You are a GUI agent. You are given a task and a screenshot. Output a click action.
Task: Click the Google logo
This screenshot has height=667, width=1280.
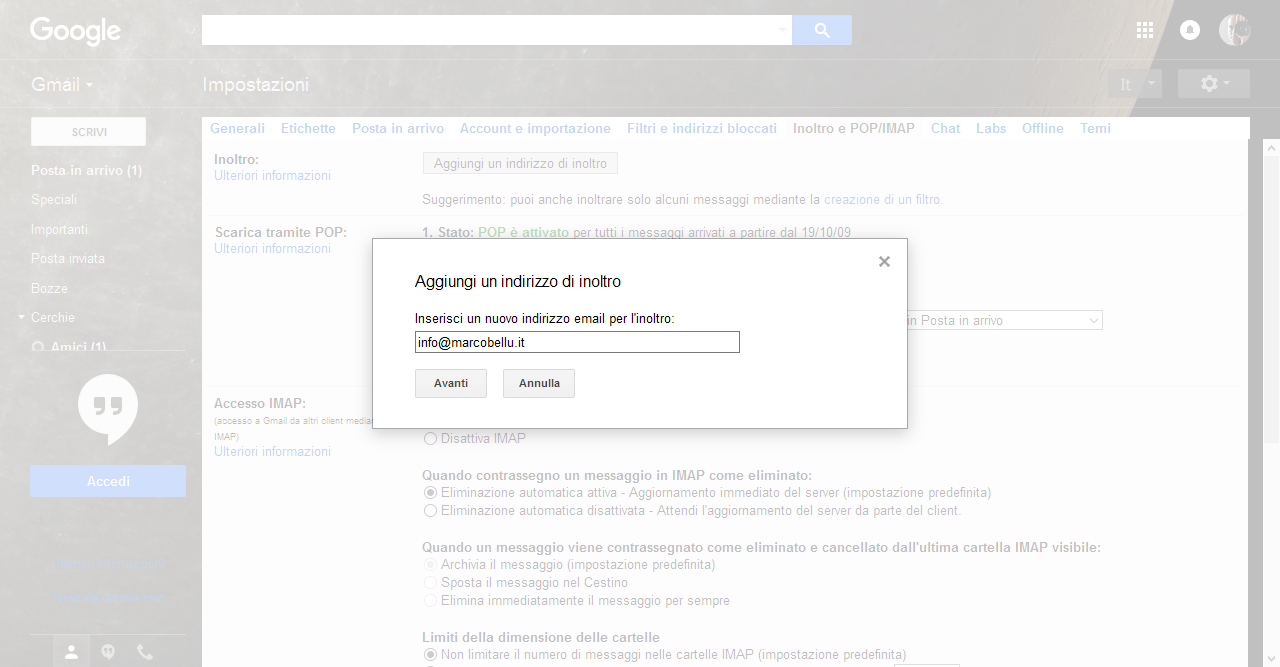75,31
